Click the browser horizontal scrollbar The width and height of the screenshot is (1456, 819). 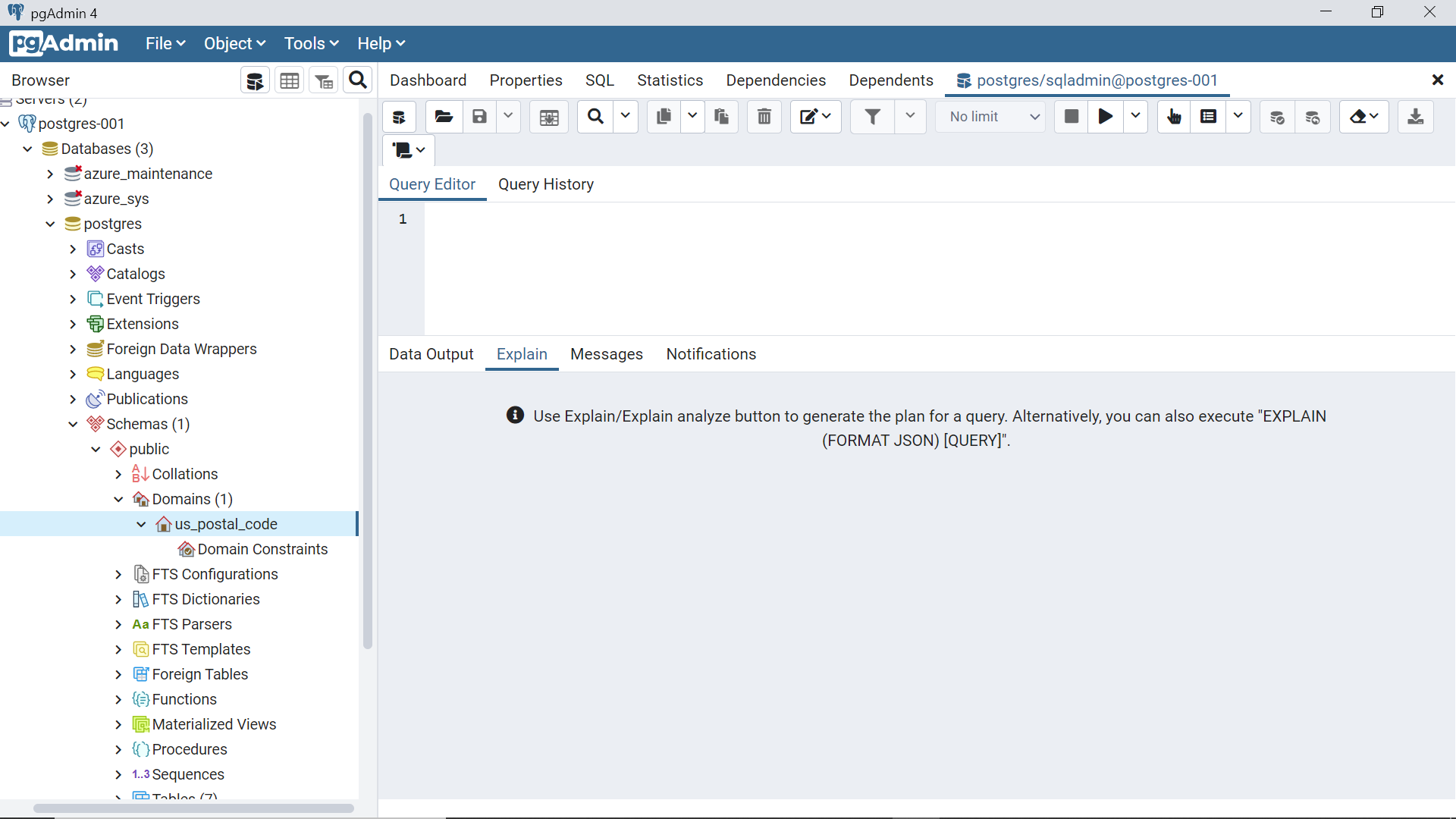193,808
